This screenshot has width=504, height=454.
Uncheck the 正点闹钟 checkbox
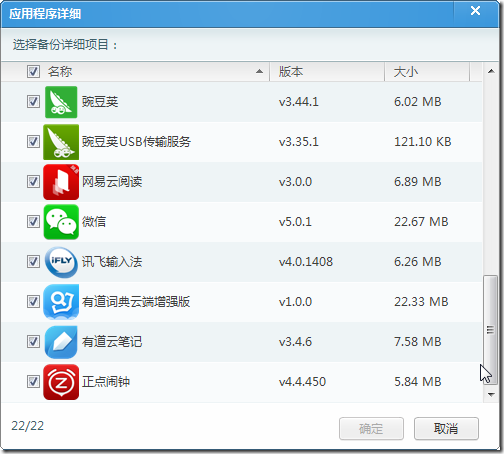pyautogui.click(x=33, y=382)
